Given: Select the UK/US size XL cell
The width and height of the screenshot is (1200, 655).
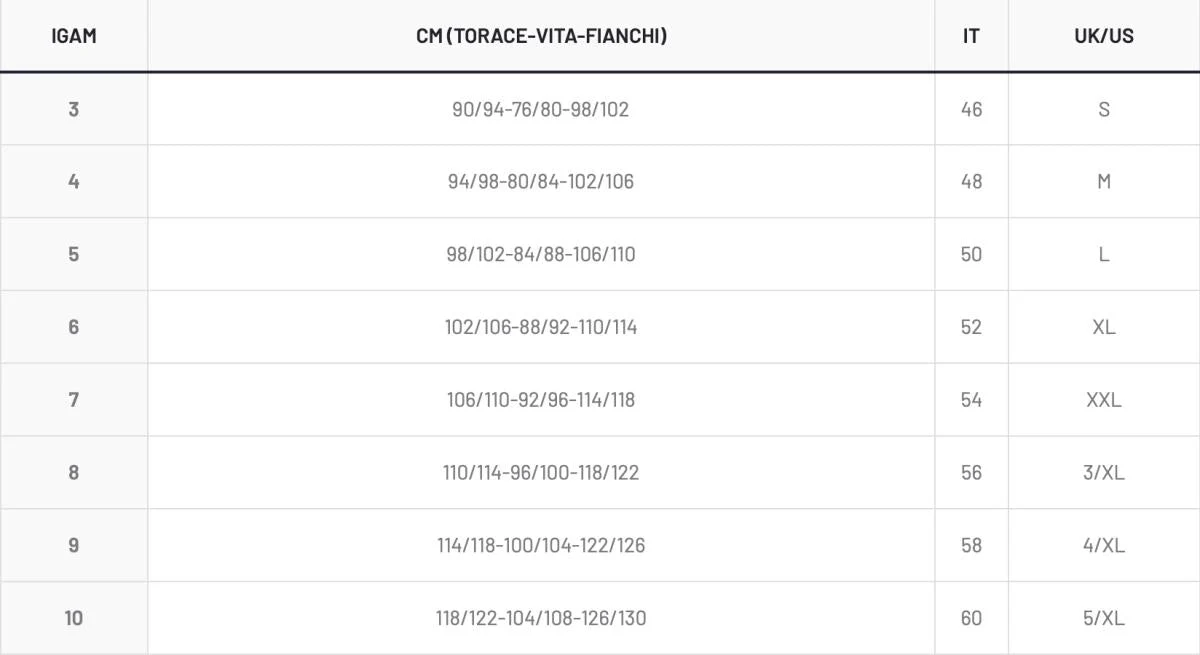Looking at the screenshot, I should click(x=1103, y=327).
